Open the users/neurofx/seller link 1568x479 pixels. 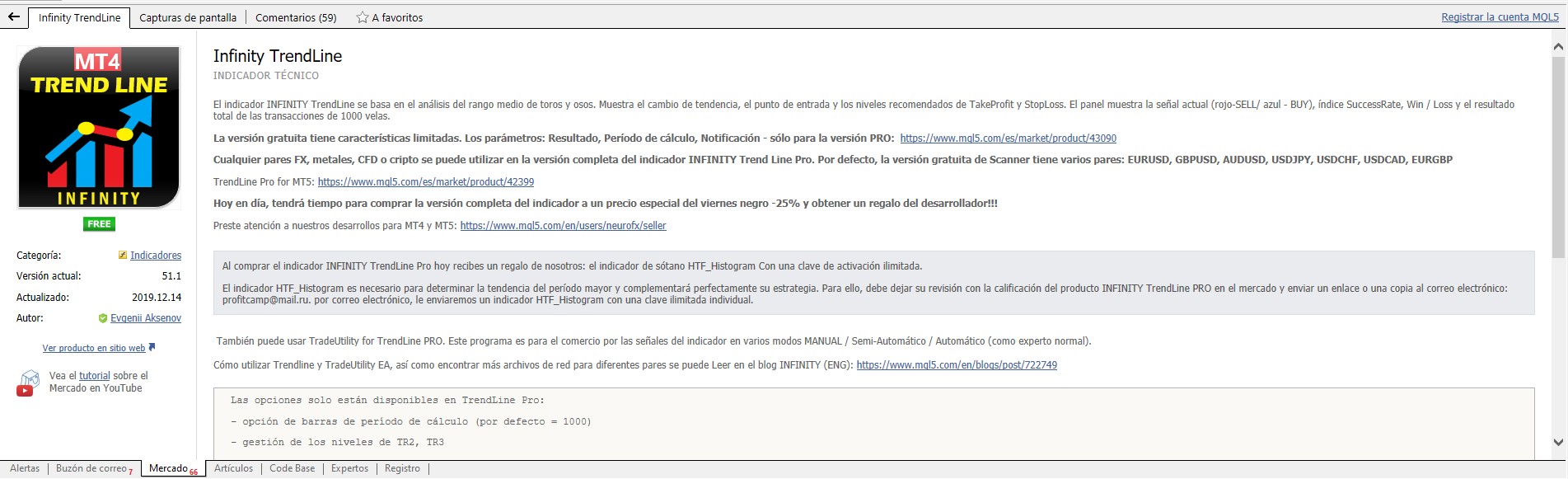(x=563, y=226)
